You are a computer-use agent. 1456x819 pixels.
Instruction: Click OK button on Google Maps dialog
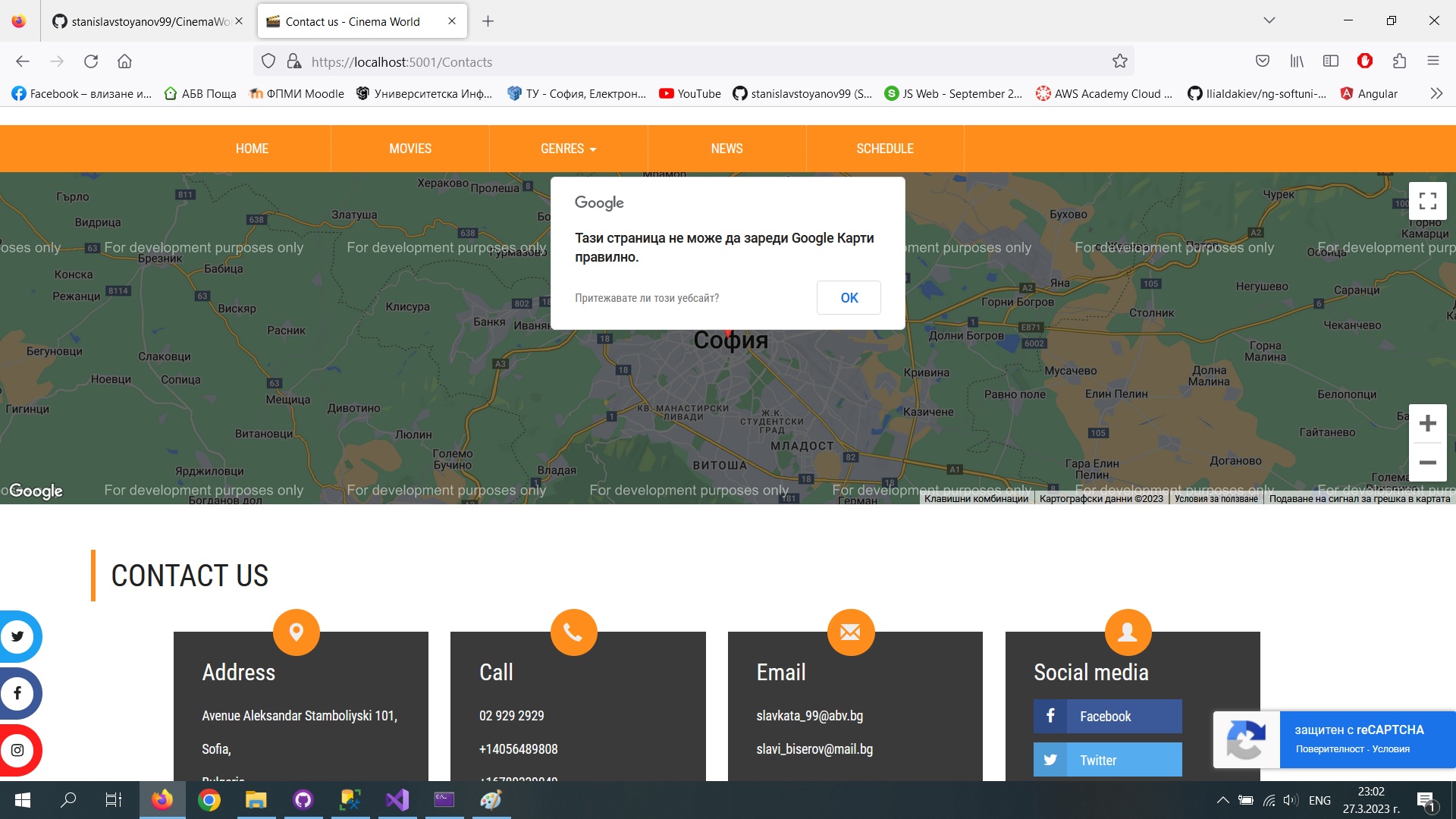[x=849, y=297]
